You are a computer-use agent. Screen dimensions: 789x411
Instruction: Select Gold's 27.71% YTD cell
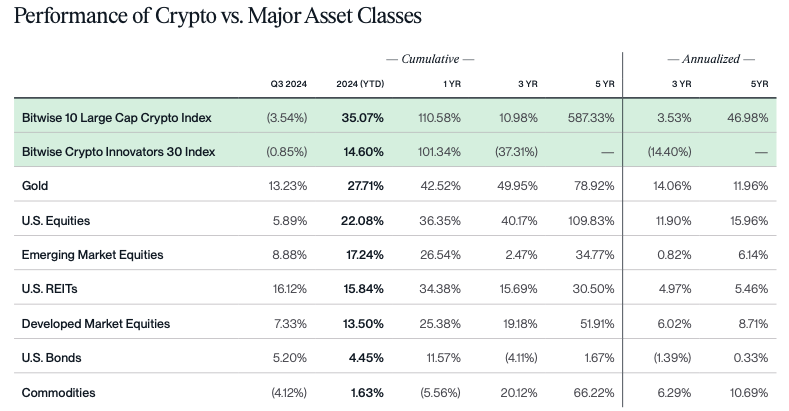(x=363, y=186)
